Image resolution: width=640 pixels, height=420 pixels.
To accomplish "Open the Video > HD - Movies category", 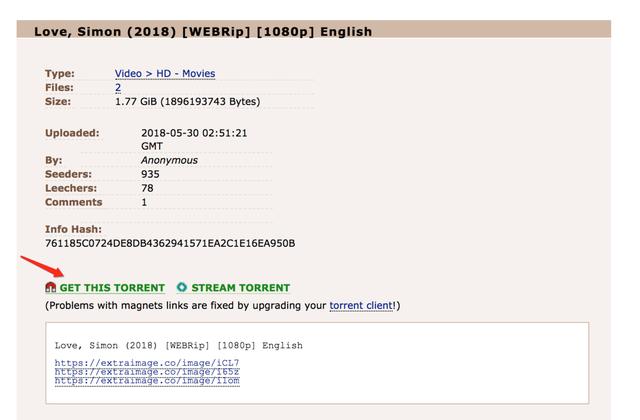I will [165, 73].
